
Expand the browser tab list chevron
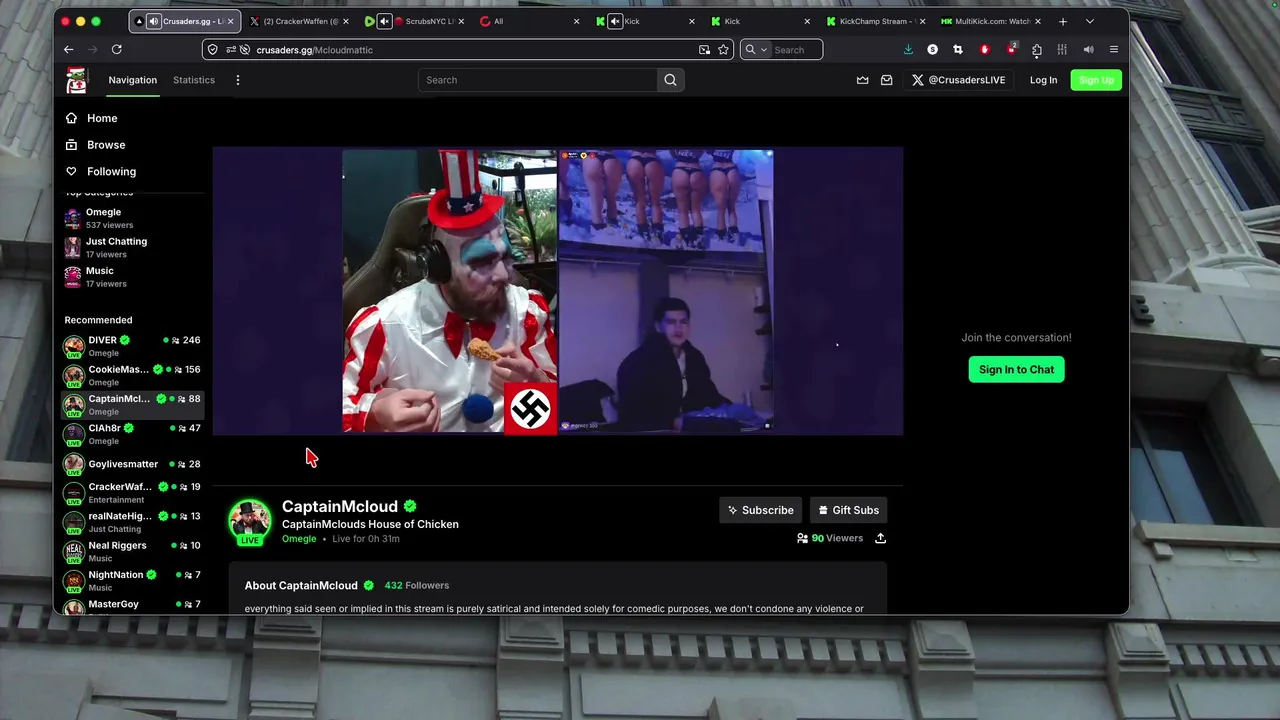(1090, 21)
